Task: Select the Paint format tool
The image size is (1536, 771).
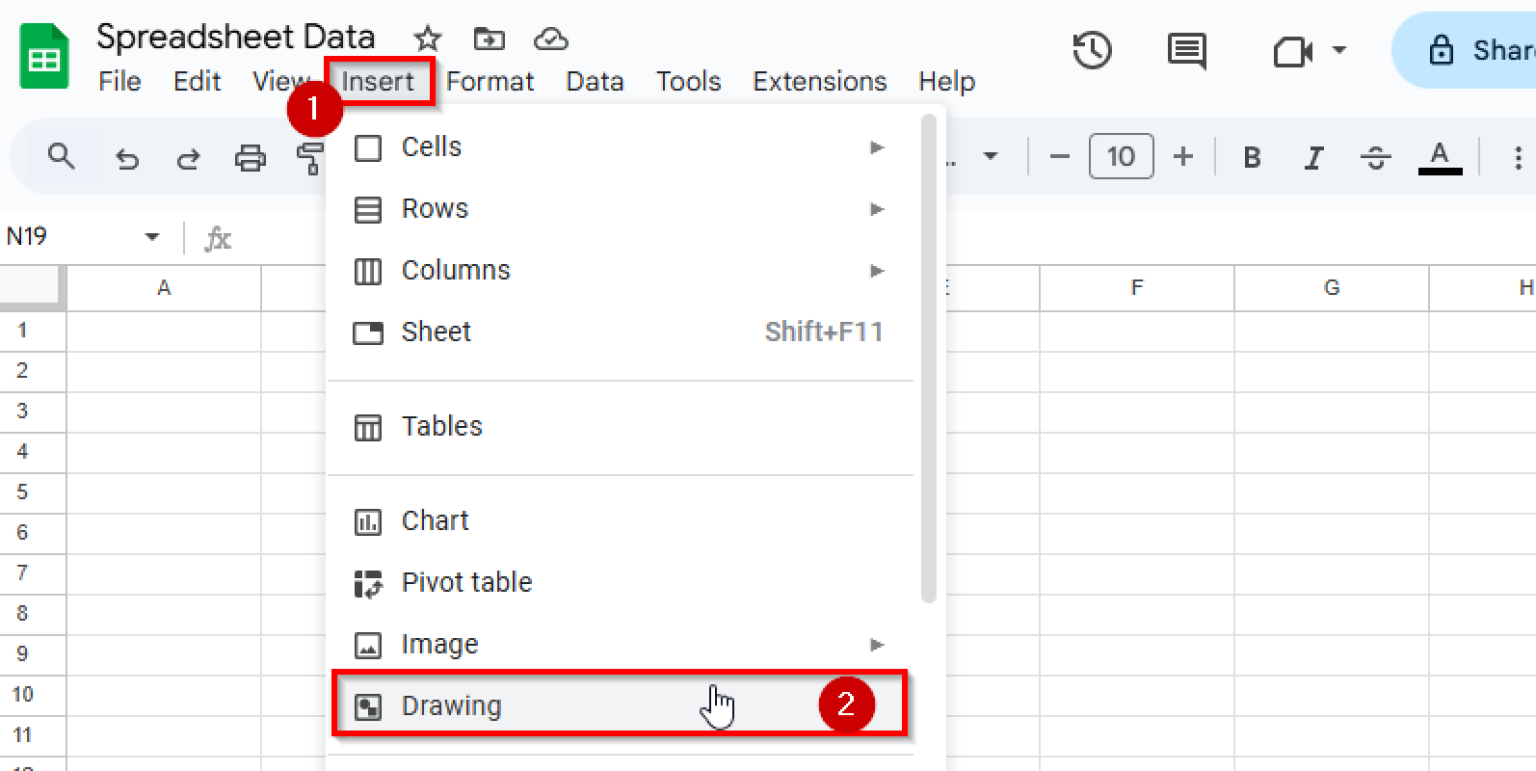Action: tap(311, 156)
